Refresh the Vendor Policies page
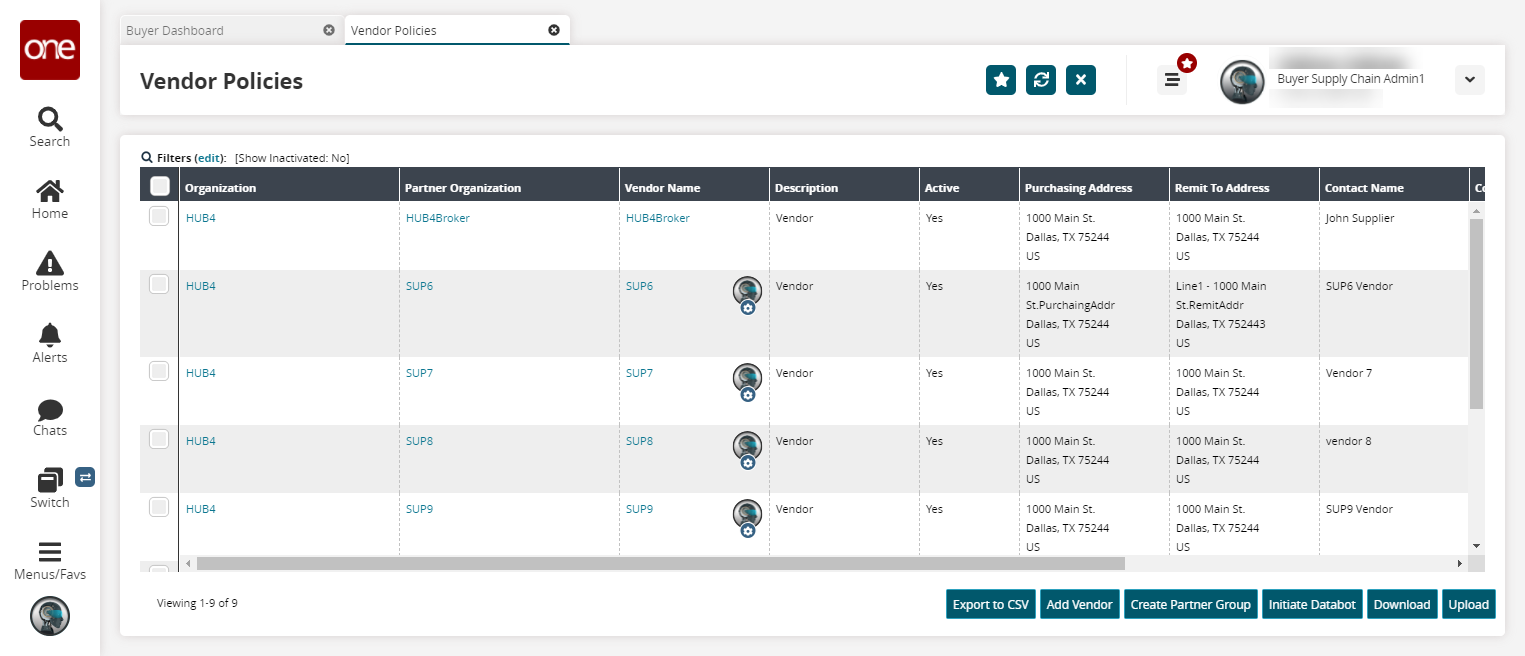Screen dimensions: 1525x656 1040,80
